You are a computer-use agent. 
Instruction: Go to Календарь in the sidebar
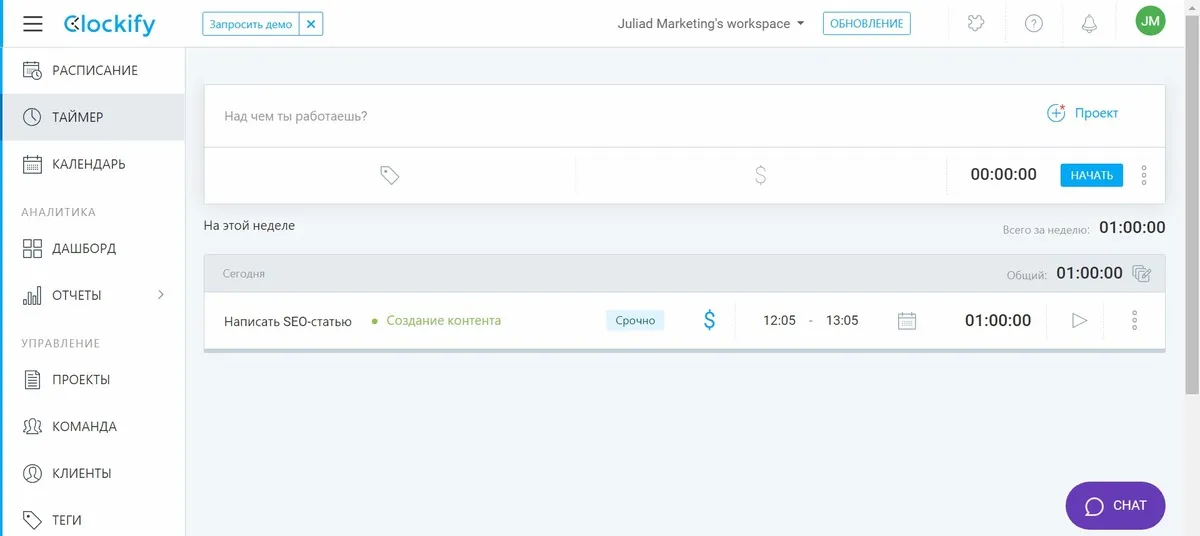(88, 164)
